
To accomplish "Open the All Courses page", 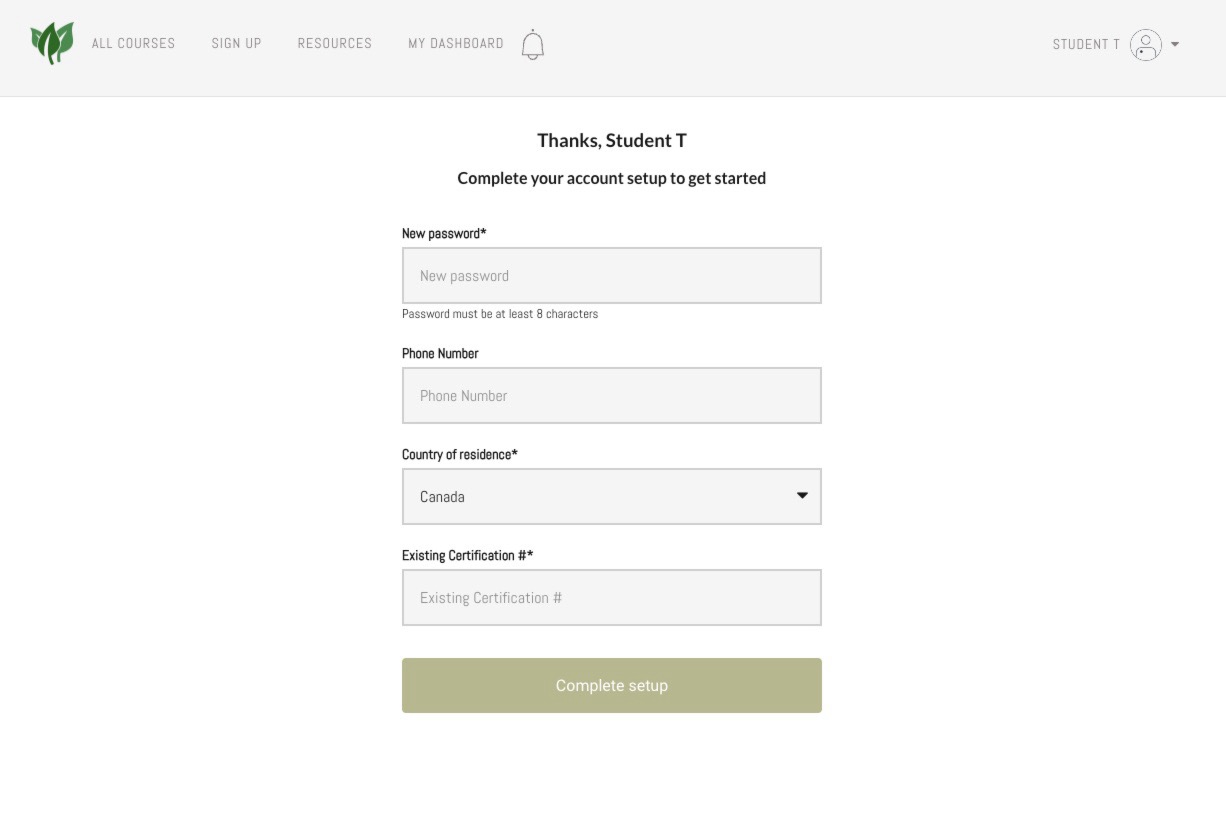I will point(133,43).
